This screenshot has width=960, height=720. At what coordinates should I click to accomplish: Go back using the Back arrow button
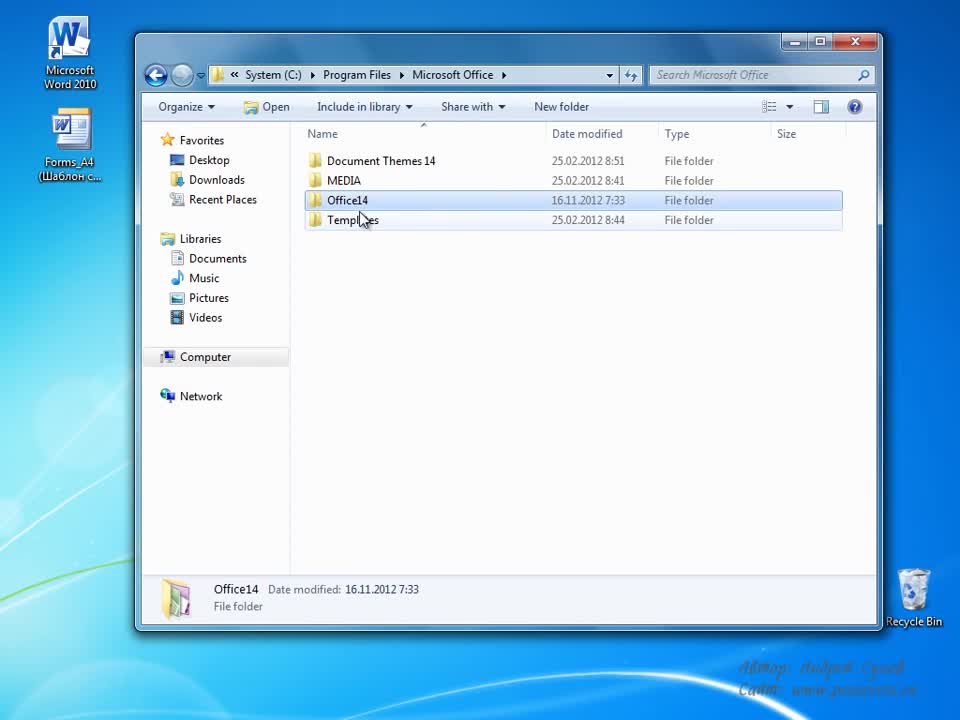[156, 75]
